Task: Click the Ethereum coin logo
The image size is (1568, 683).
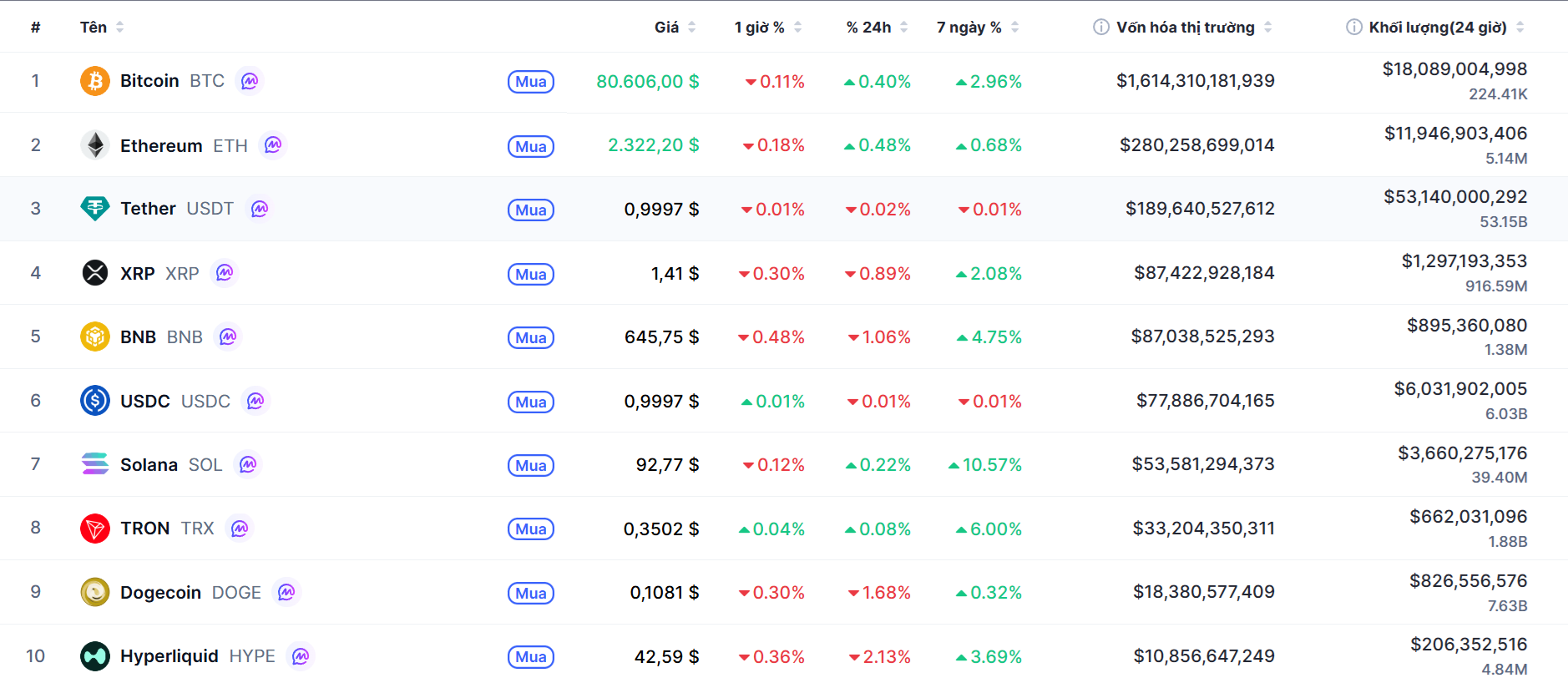Action: (95, 145)
